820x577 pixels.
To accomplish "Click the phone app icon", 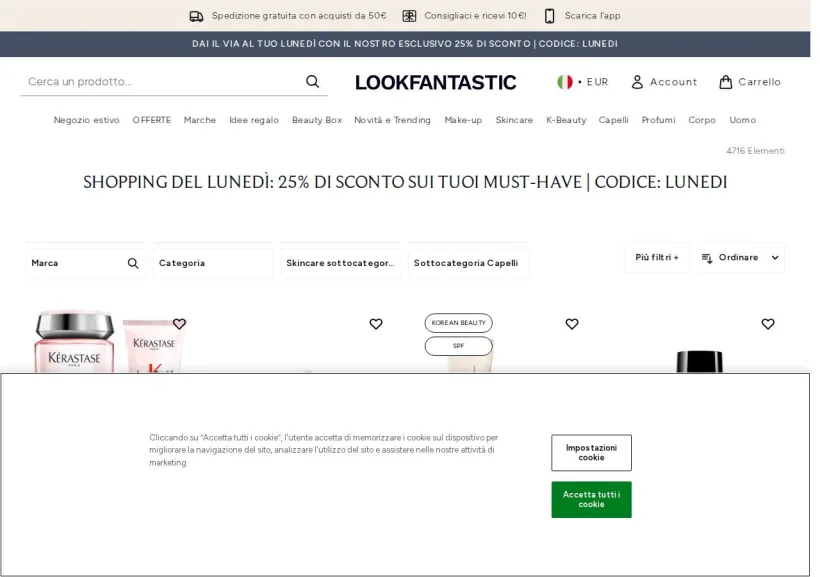I will [x=549, y=16].
